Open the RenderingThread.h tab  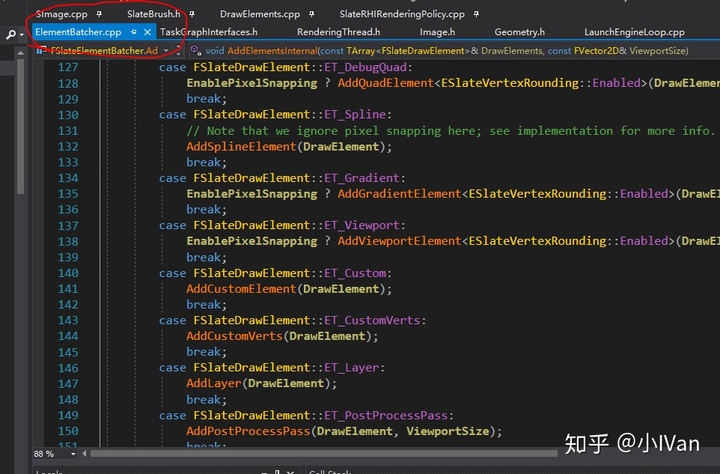[x=338, y=32]
